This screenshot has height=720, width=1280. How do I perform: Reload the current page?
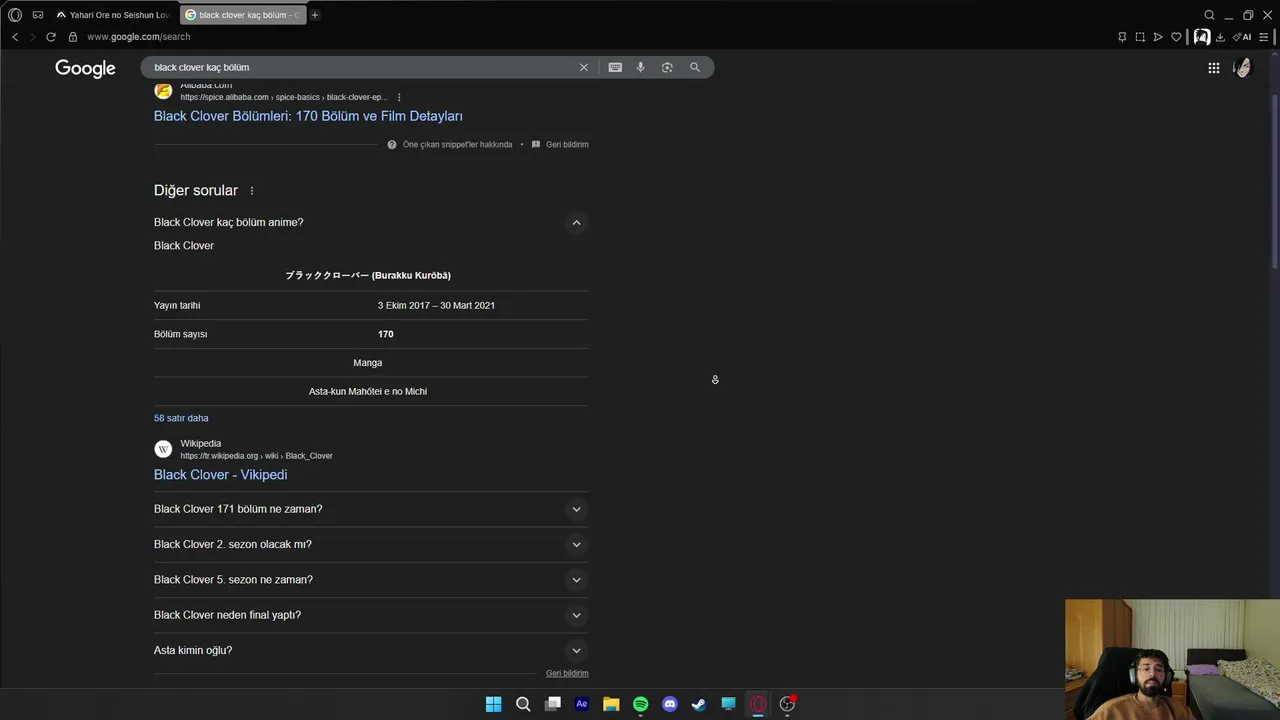tap(51, 37)
